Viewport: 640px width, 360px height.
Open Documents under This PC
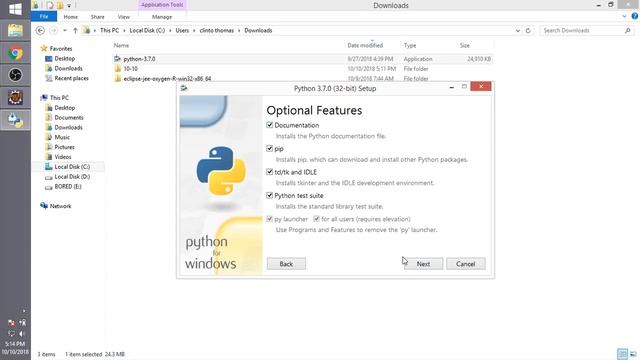pyautogui.click(x=69, y=118)
